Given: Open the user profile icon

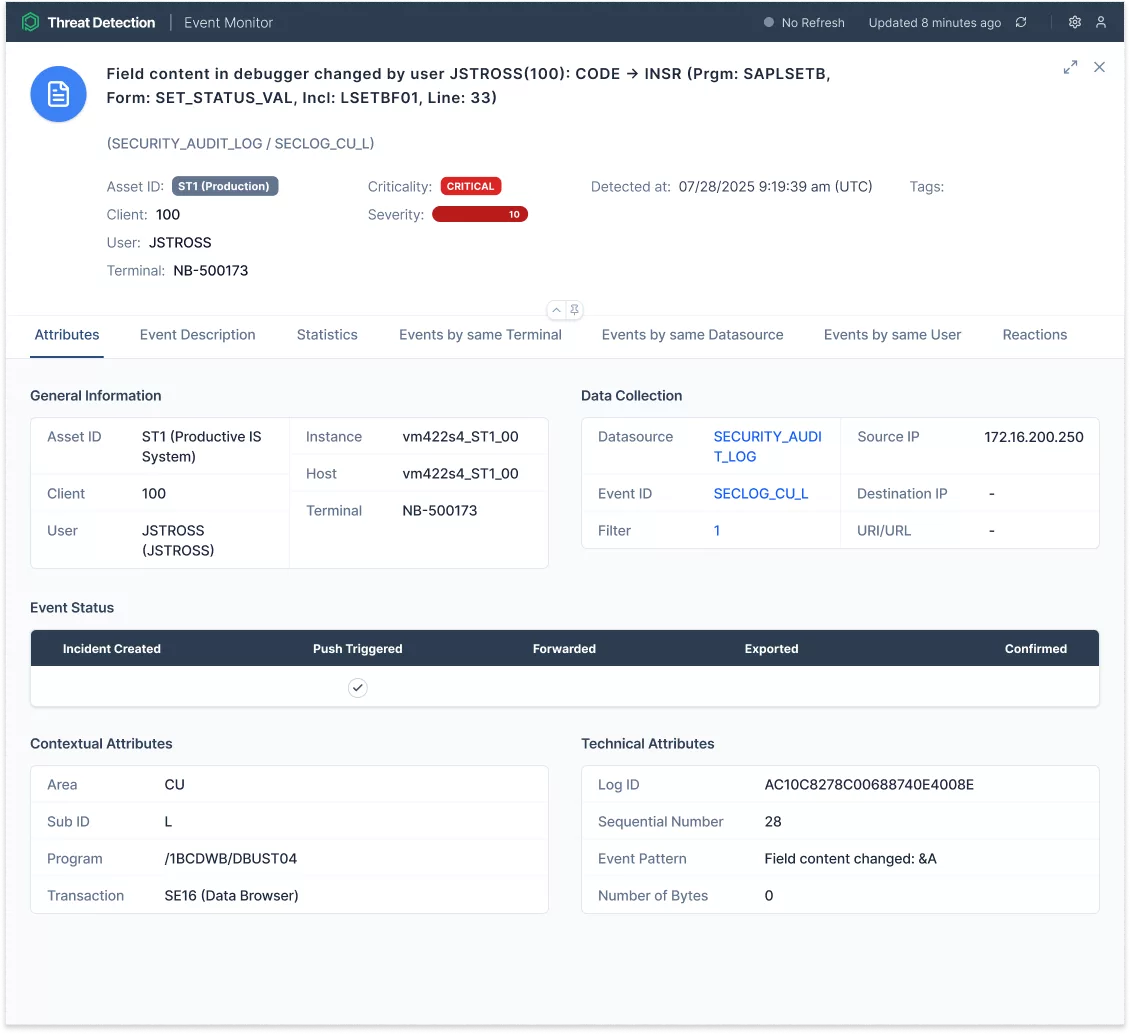Looking at the screenshot, I should [1101, 22].
